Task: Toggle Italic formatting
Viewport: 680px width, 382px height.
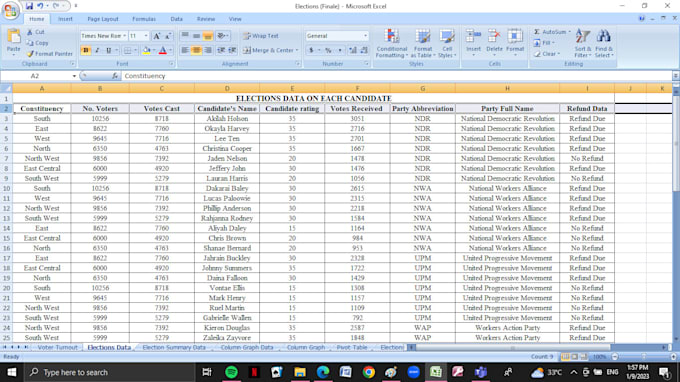Action: point(97,50)
